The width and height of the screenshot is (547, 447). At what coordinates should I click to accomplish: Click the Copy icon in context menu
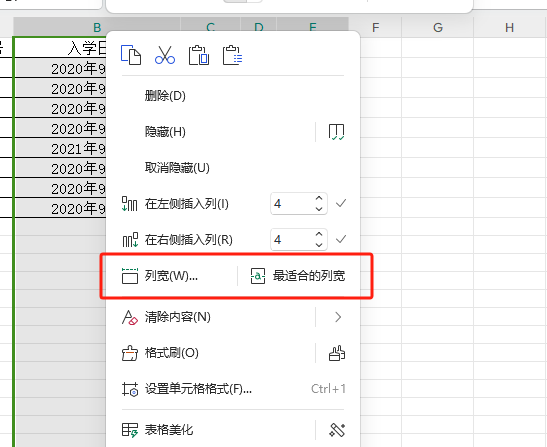point(131,55)
